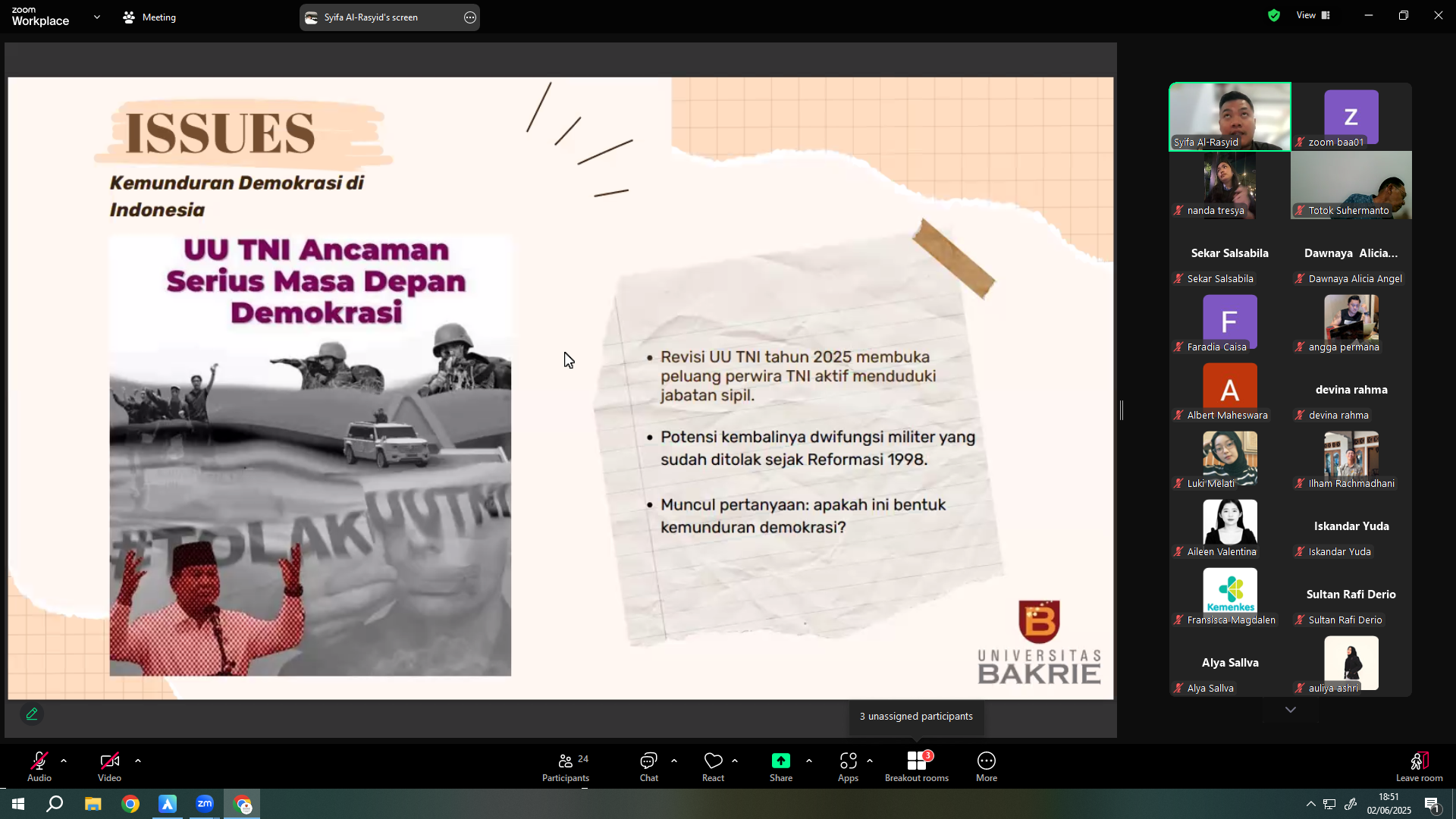Open Zoom Workplace dropdown menu
This screenshot has height=819, width=1456.
click(x=96, y=17)
